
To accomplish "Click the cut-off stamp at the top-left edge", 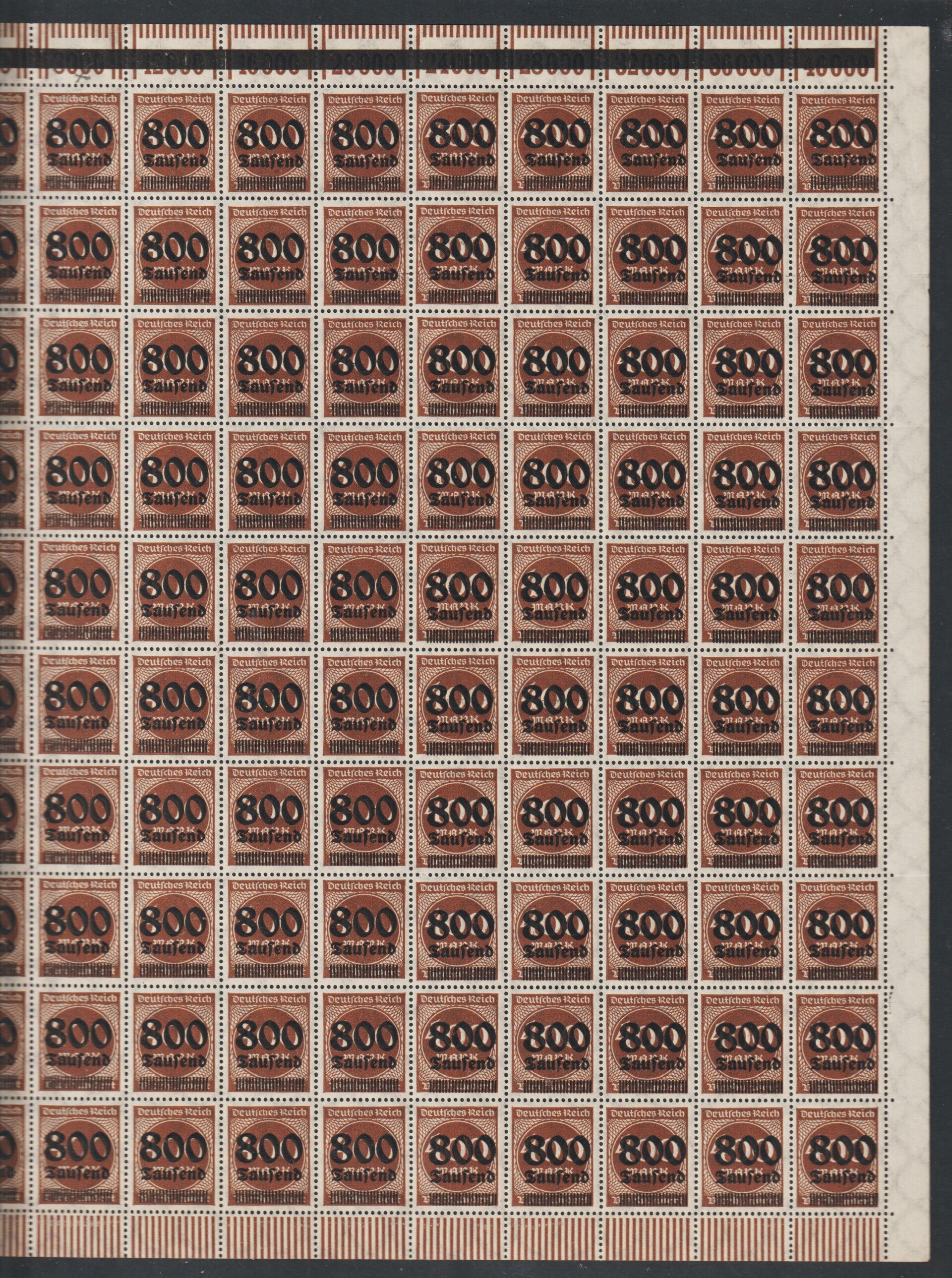I will [11, 143].
